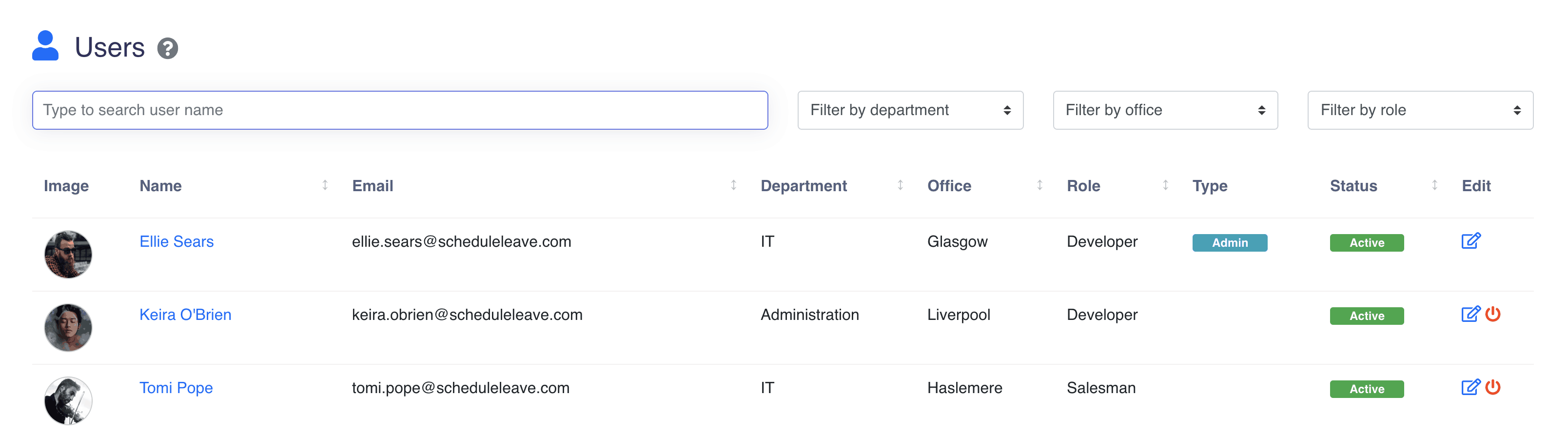Focus the search user name field
The height and width of the screenshot is (436, 1568).
(400, 110)
